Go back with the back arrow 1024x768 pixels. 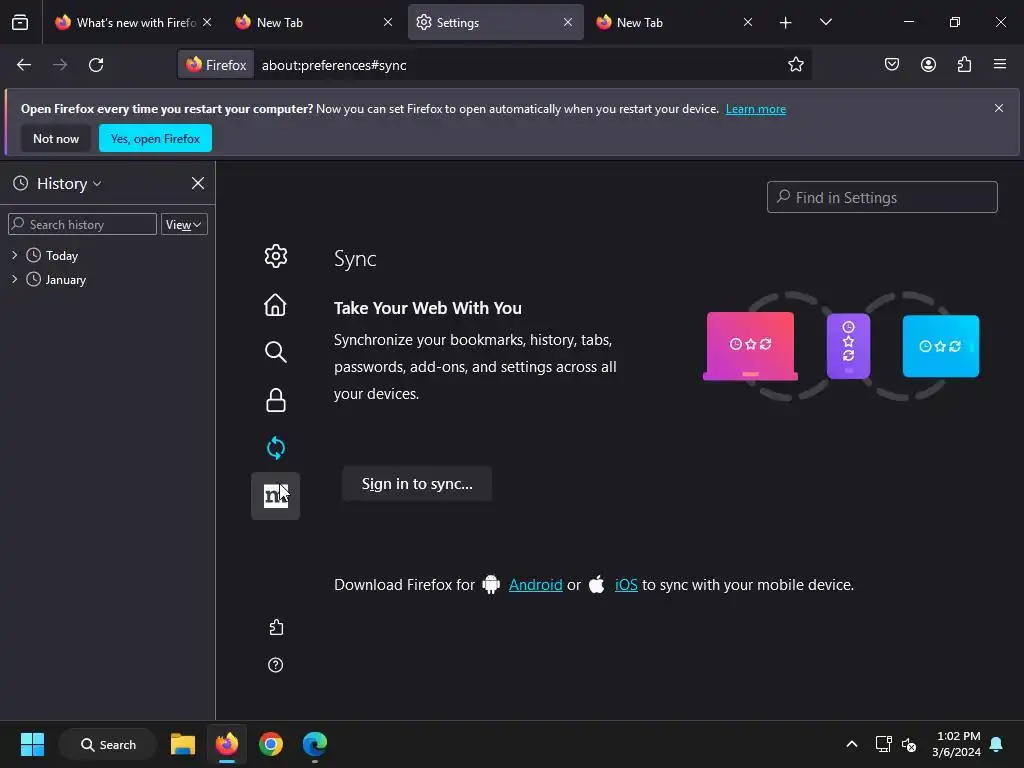(x=24, y=65)
